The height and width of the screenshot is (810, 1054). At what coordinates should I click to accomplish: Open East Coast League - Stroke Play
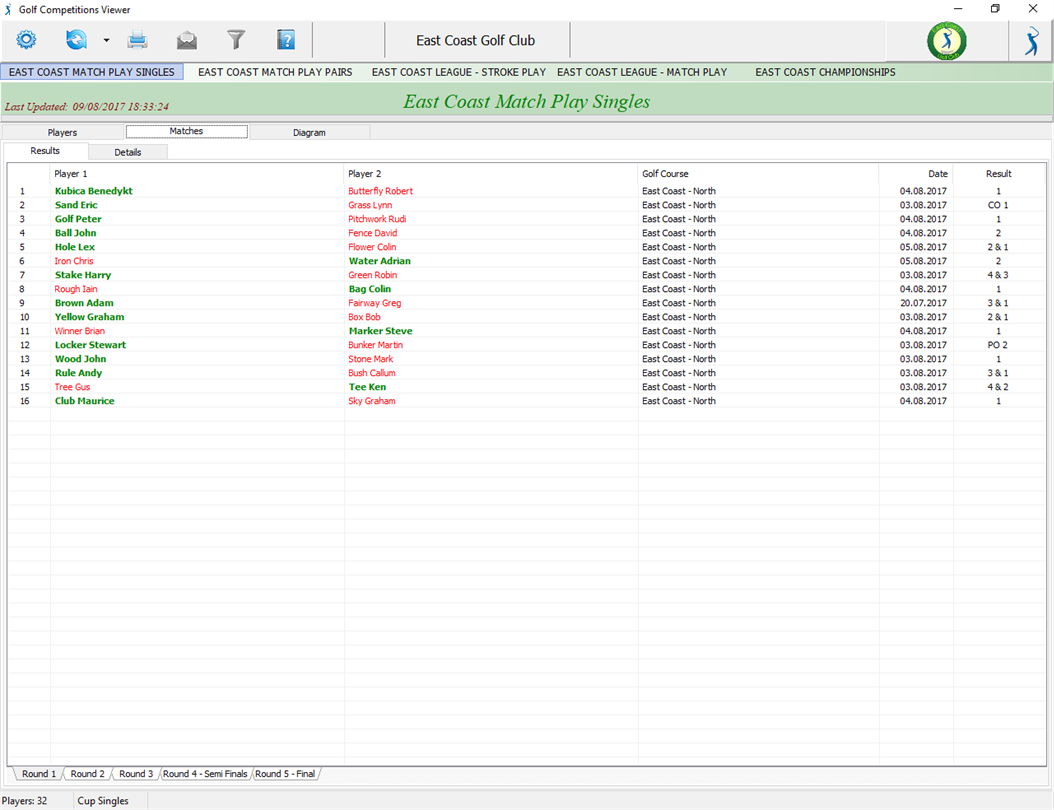(x=458, y=72)
